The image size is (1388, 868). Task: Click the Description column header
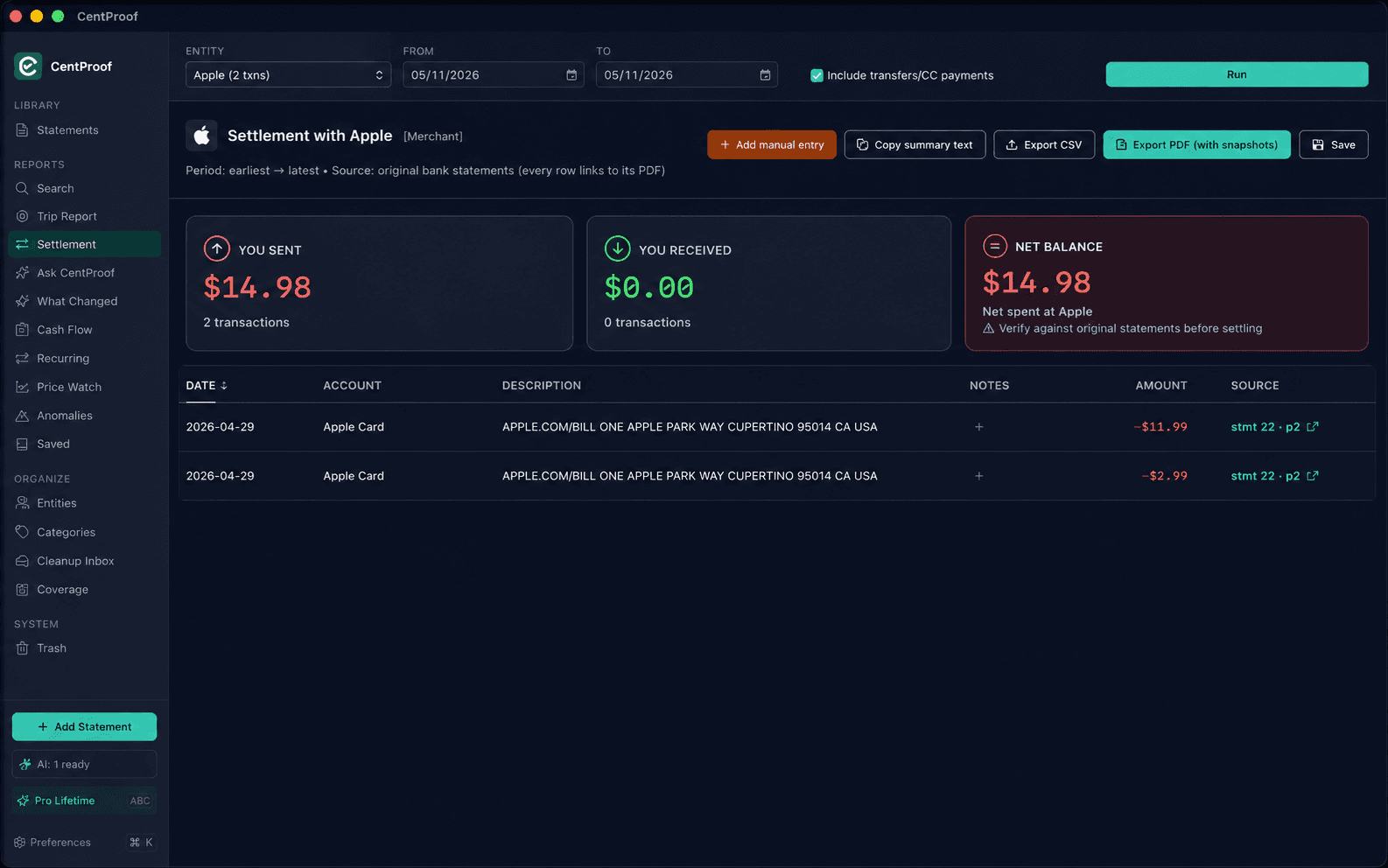click(541, 385)
